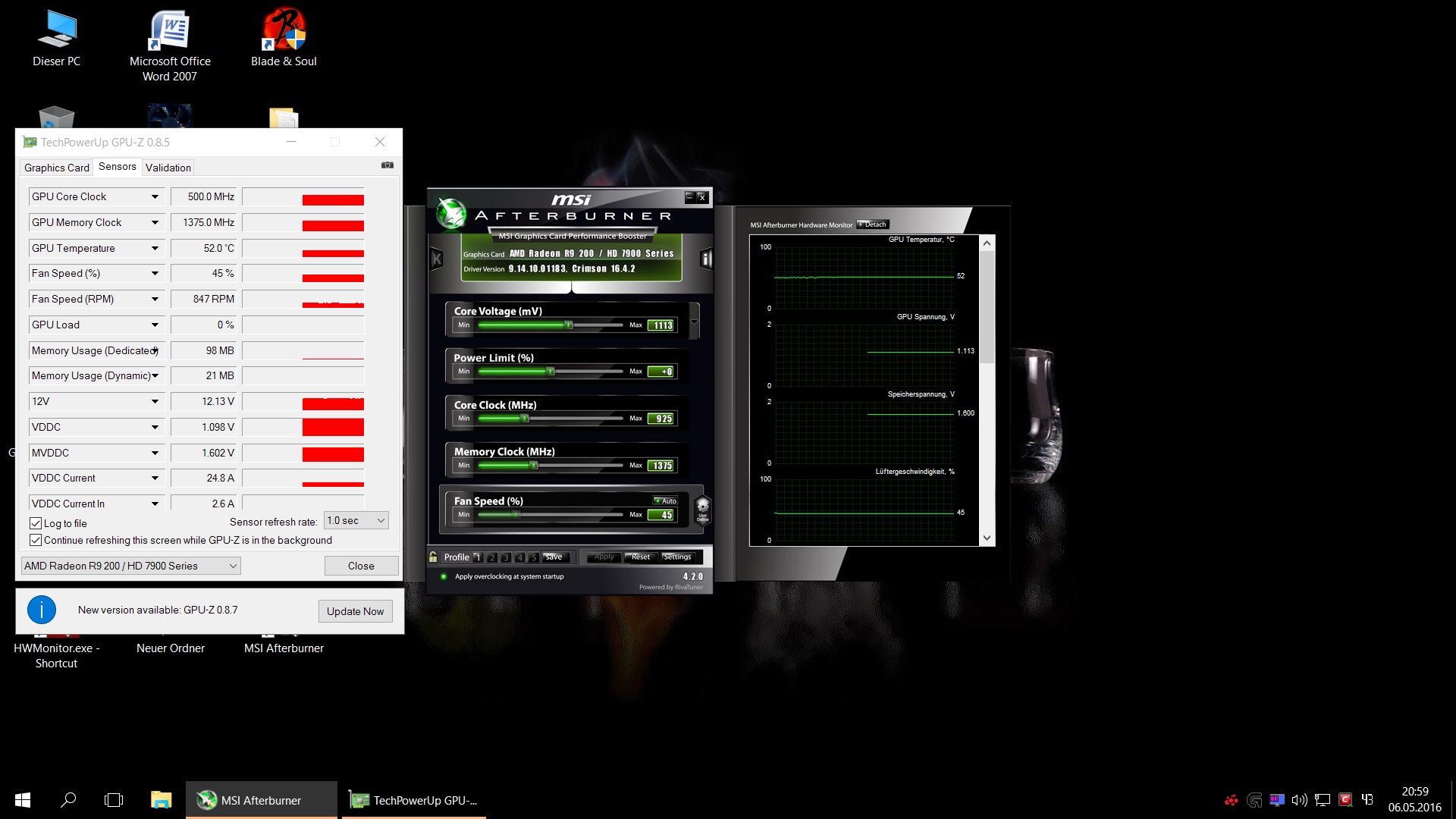This screenshot has width=1456, height=819.
Task: Open Kombustor via the K side button
Action: pos(437,259)
